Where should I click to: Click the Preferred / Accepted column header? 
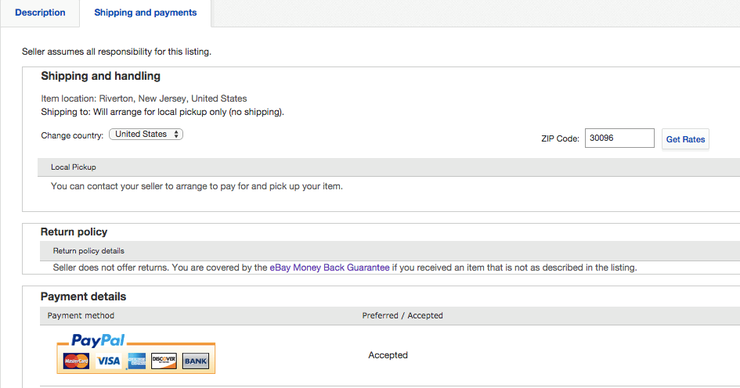coord(403,315)
